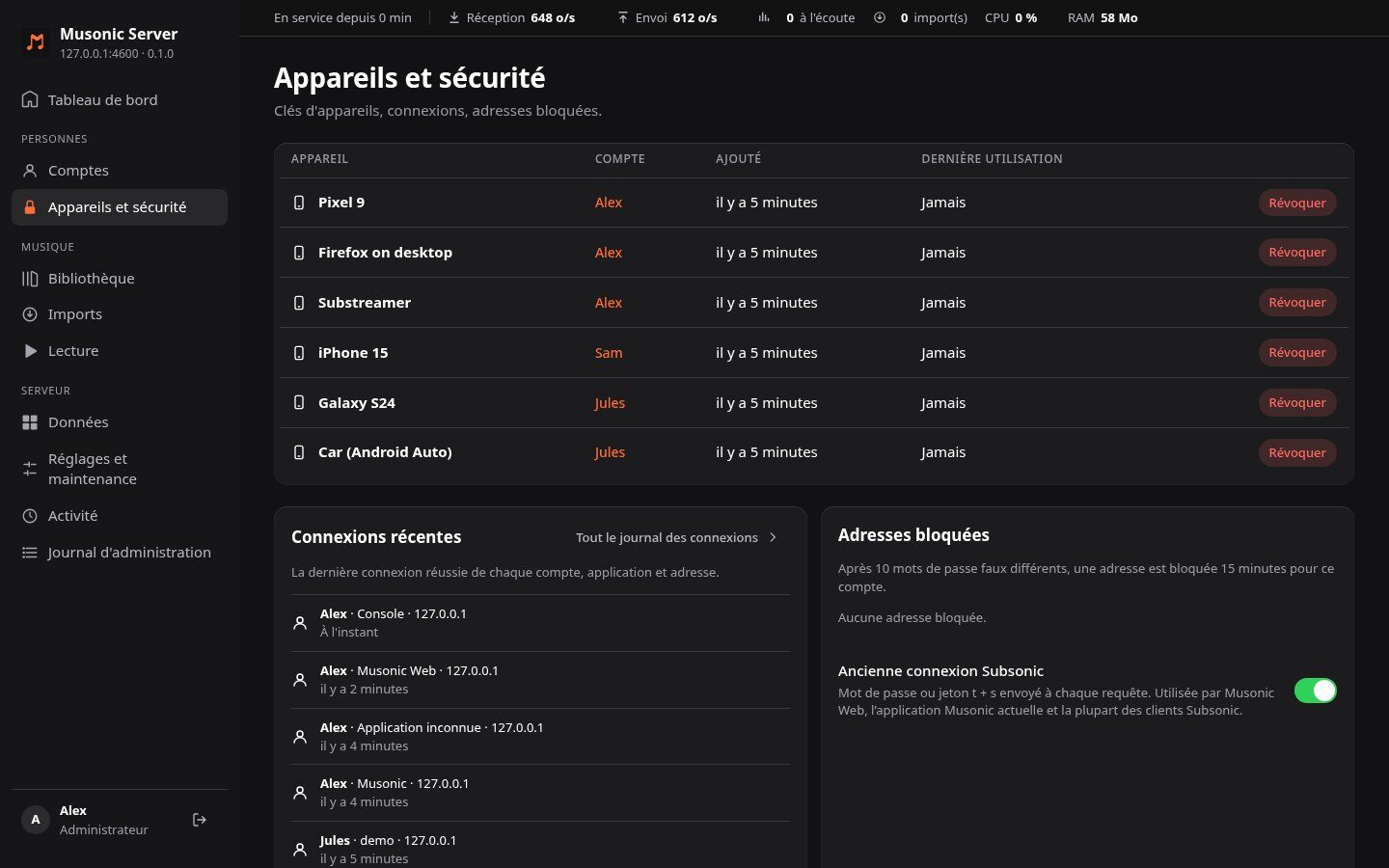The width and height of the screenshot is (1389, 868).
Task: Revoke the Firefox on desktop device
Action: click(x=1297, y=253)
